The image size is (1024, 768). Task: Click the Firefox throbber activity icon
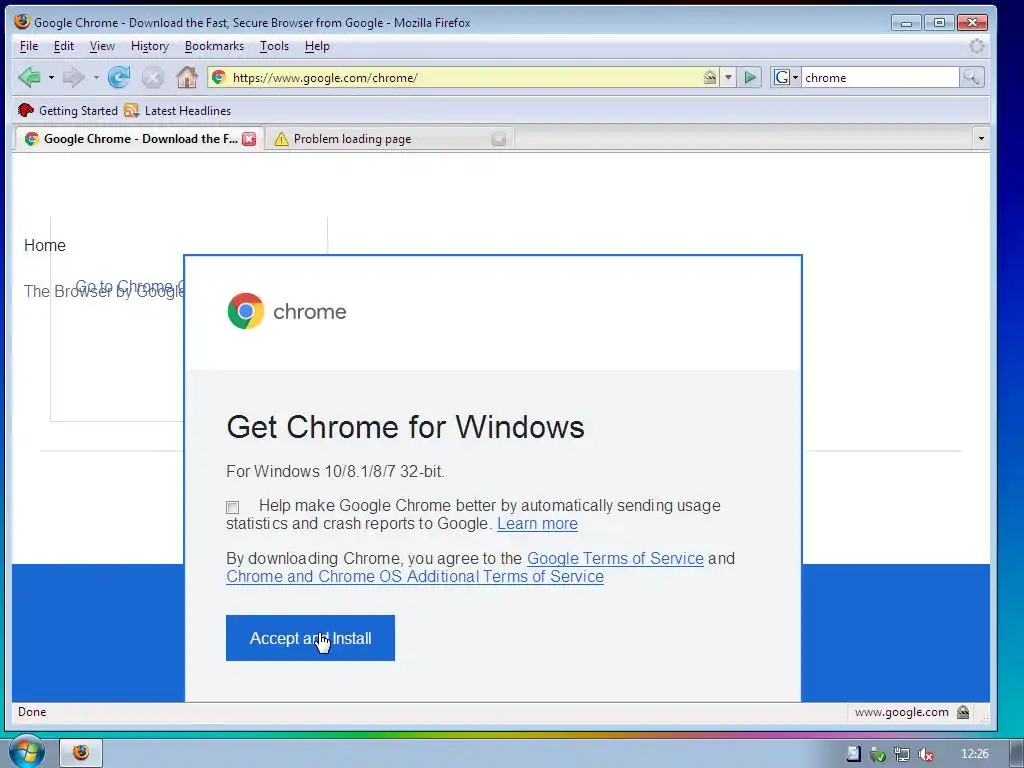tap(976, 46)
